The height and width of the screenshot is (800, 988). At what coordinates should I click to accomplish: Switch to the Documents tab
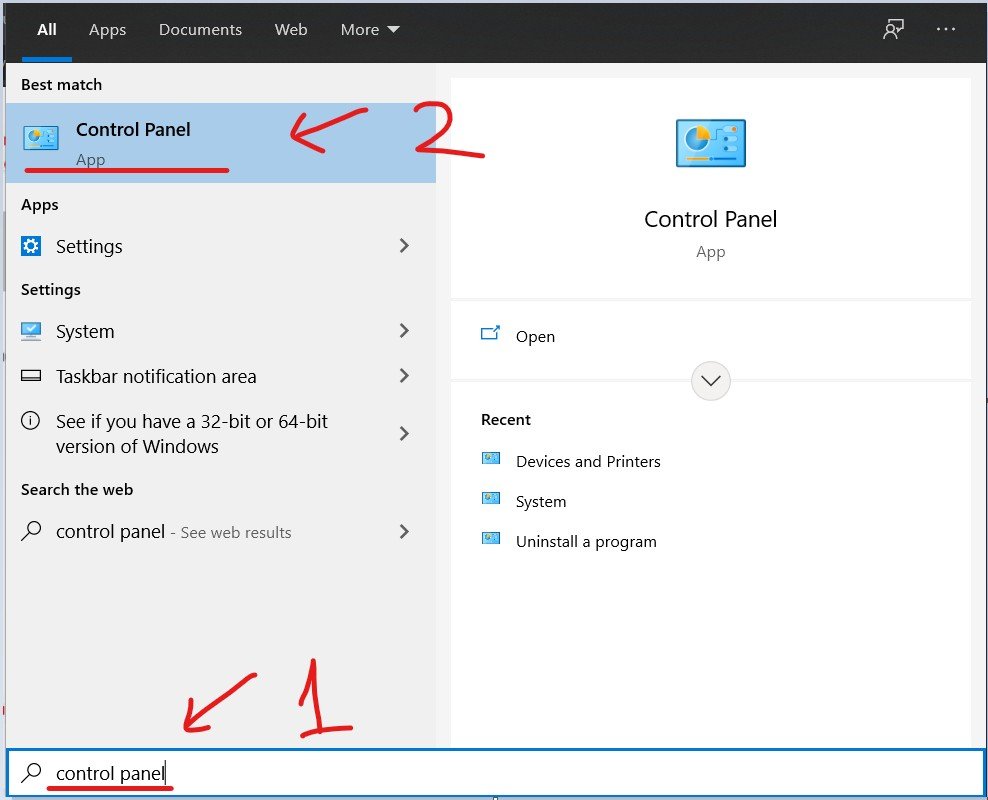click(x=200, y=30)
